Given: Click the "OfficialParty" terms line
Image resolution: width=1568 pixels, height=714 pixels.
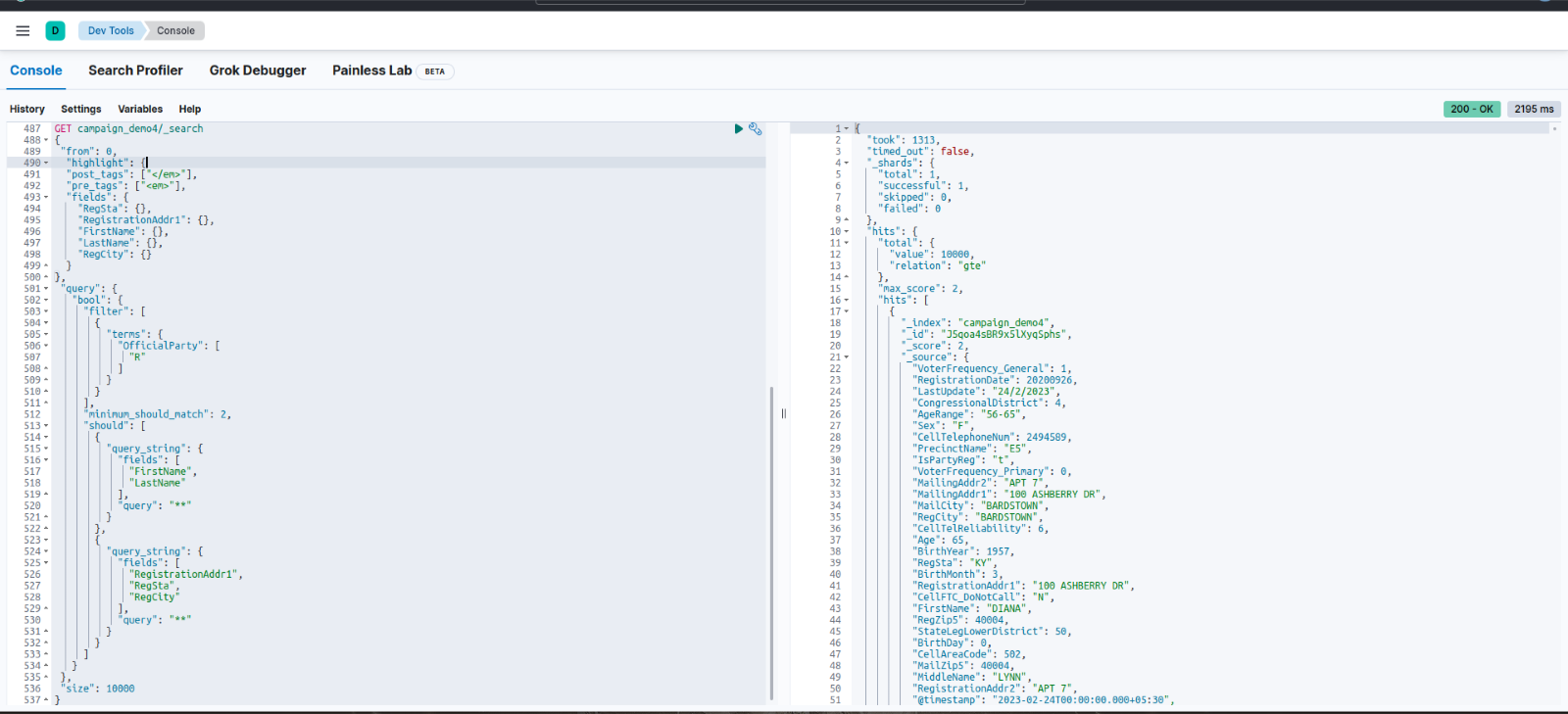Looking at the screenshot, I should click(169, 346).
